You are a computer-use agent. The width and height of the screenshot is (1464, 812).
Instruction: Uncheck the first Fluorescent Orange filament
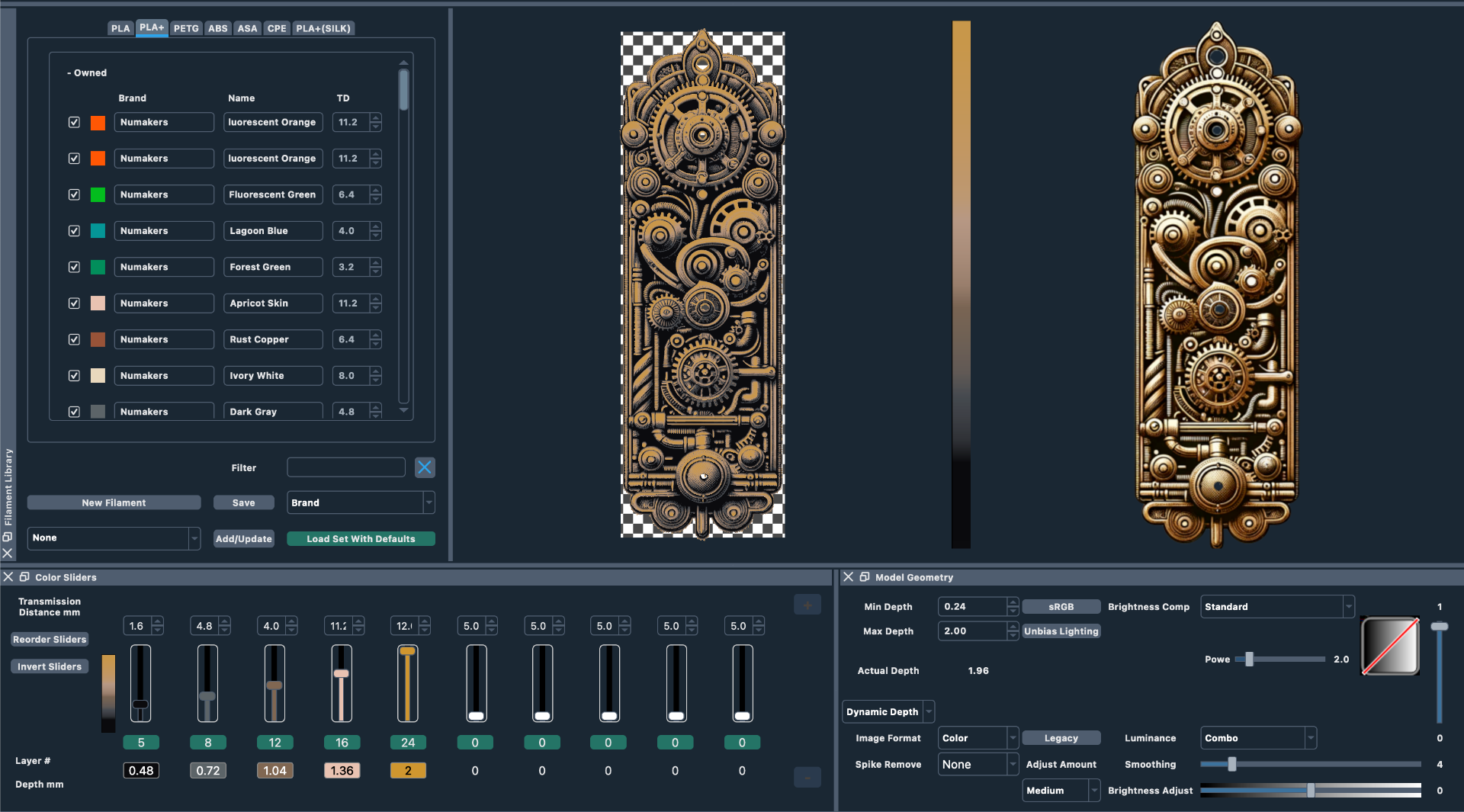(74, 122)
